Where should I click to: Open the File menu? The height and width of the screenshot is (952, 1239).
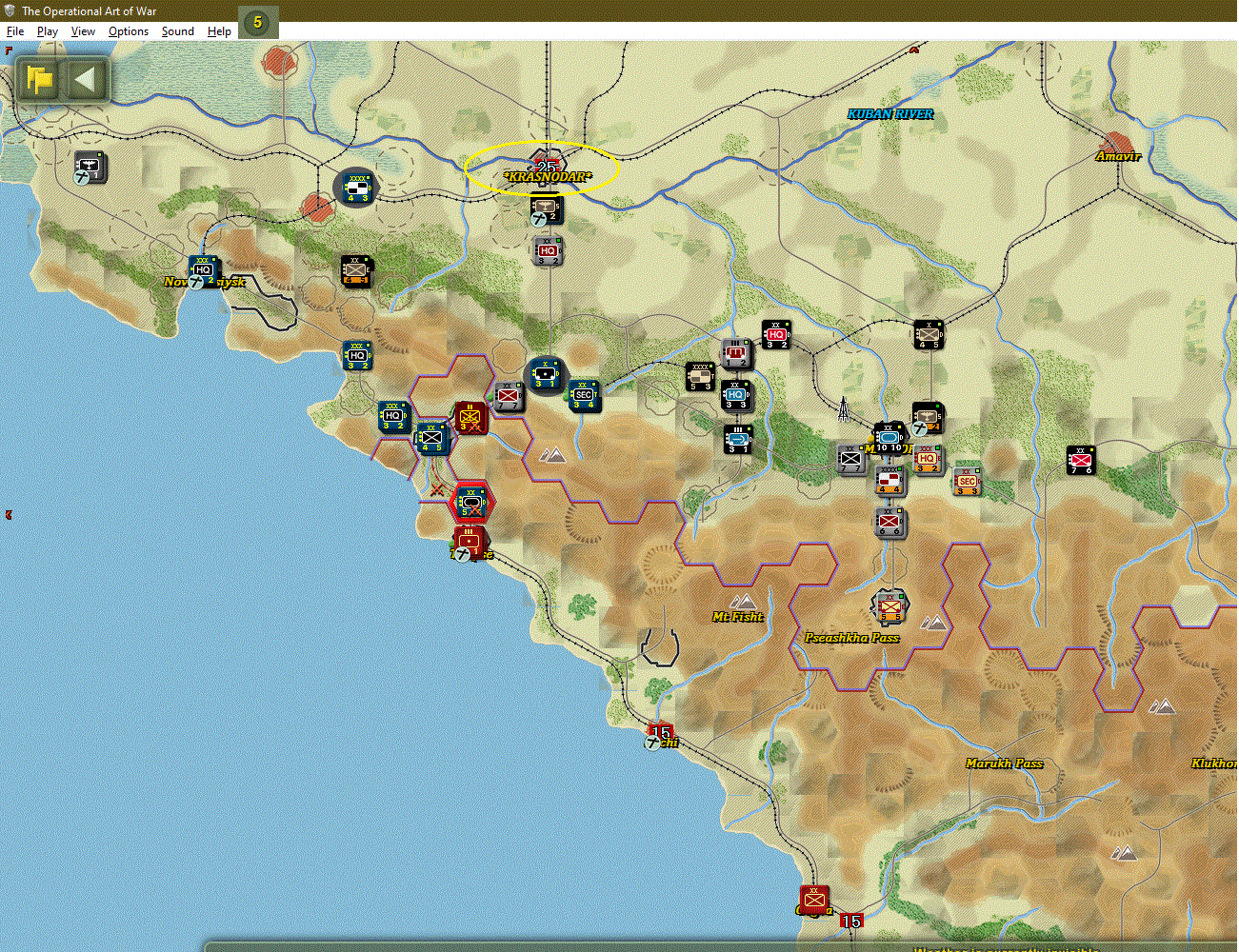[x=15, y=30]
